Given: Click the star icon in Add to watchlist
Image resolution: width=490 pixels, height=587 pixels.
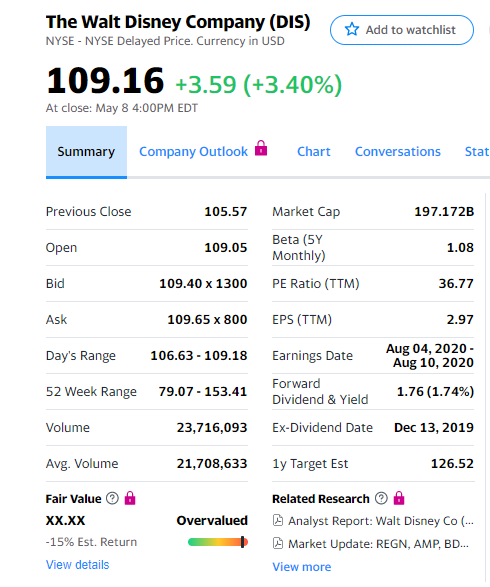Looking at the screenshot, I should coord(351,29).
